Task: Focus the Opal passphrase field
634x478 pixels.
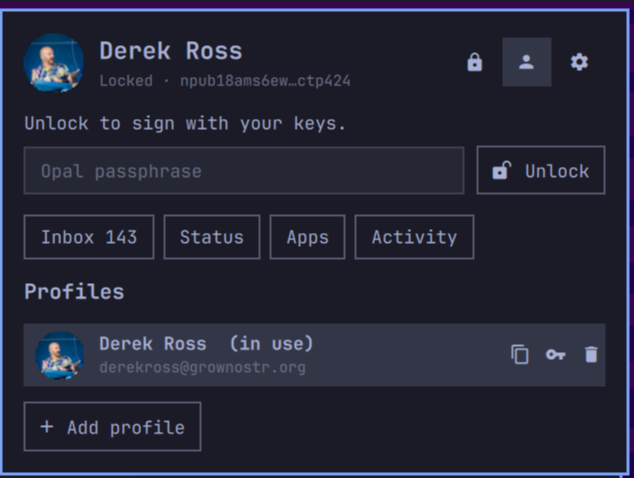Action: tap(244, 171)
